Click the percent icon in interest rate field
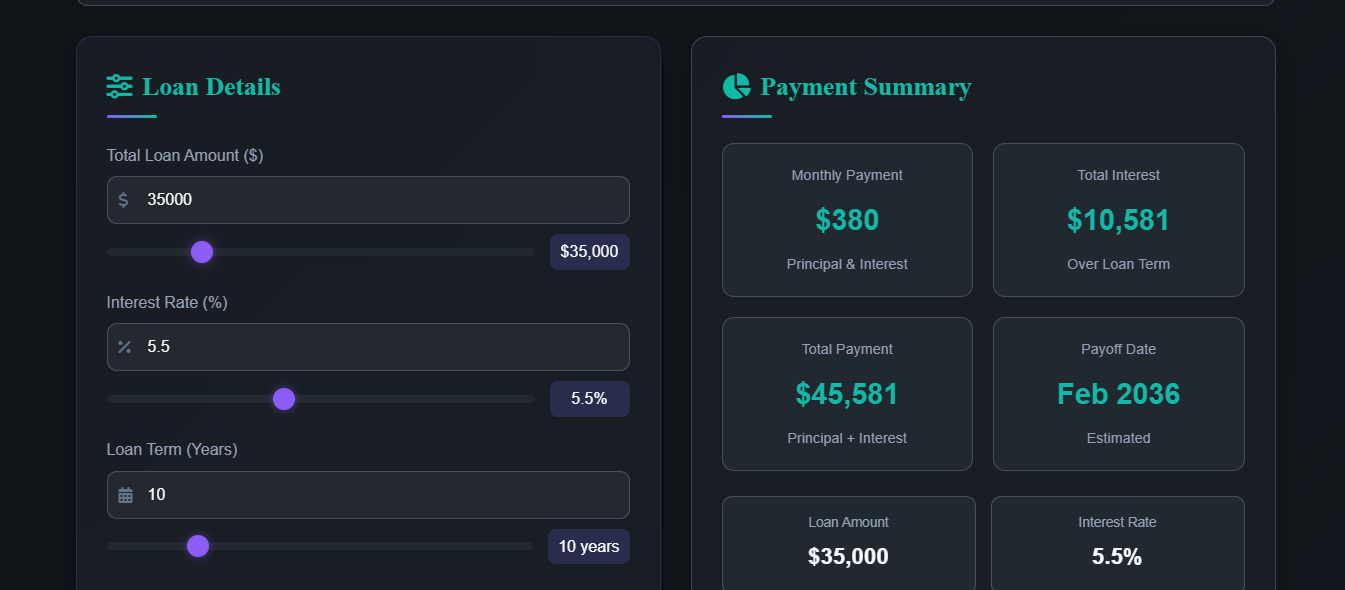This screenshot has height=590, width=1345. [x=124, y=346]
